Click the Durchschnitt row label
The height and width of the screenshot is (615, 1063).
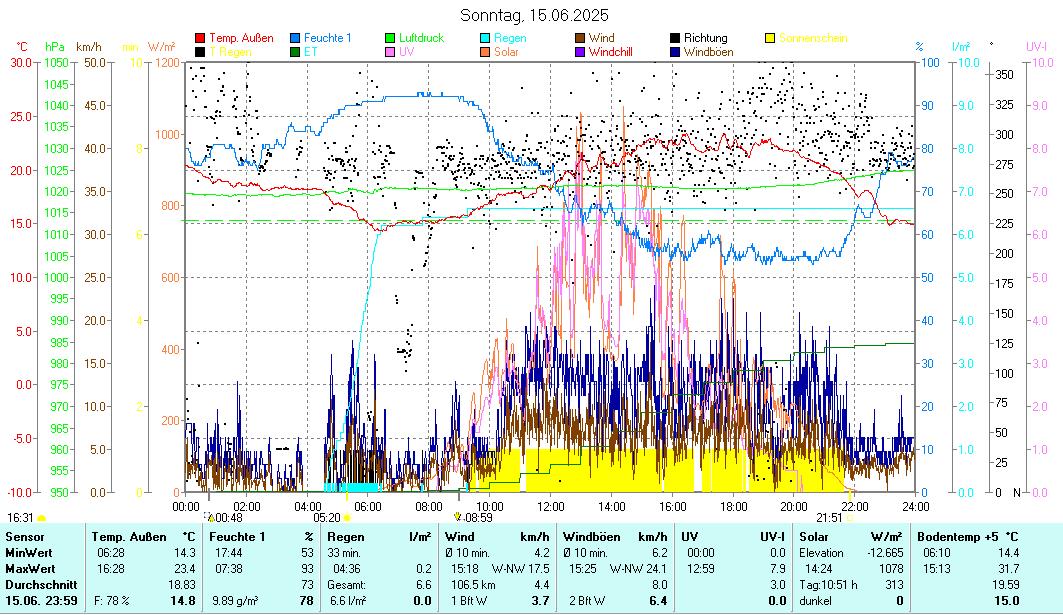coord(37,584)
